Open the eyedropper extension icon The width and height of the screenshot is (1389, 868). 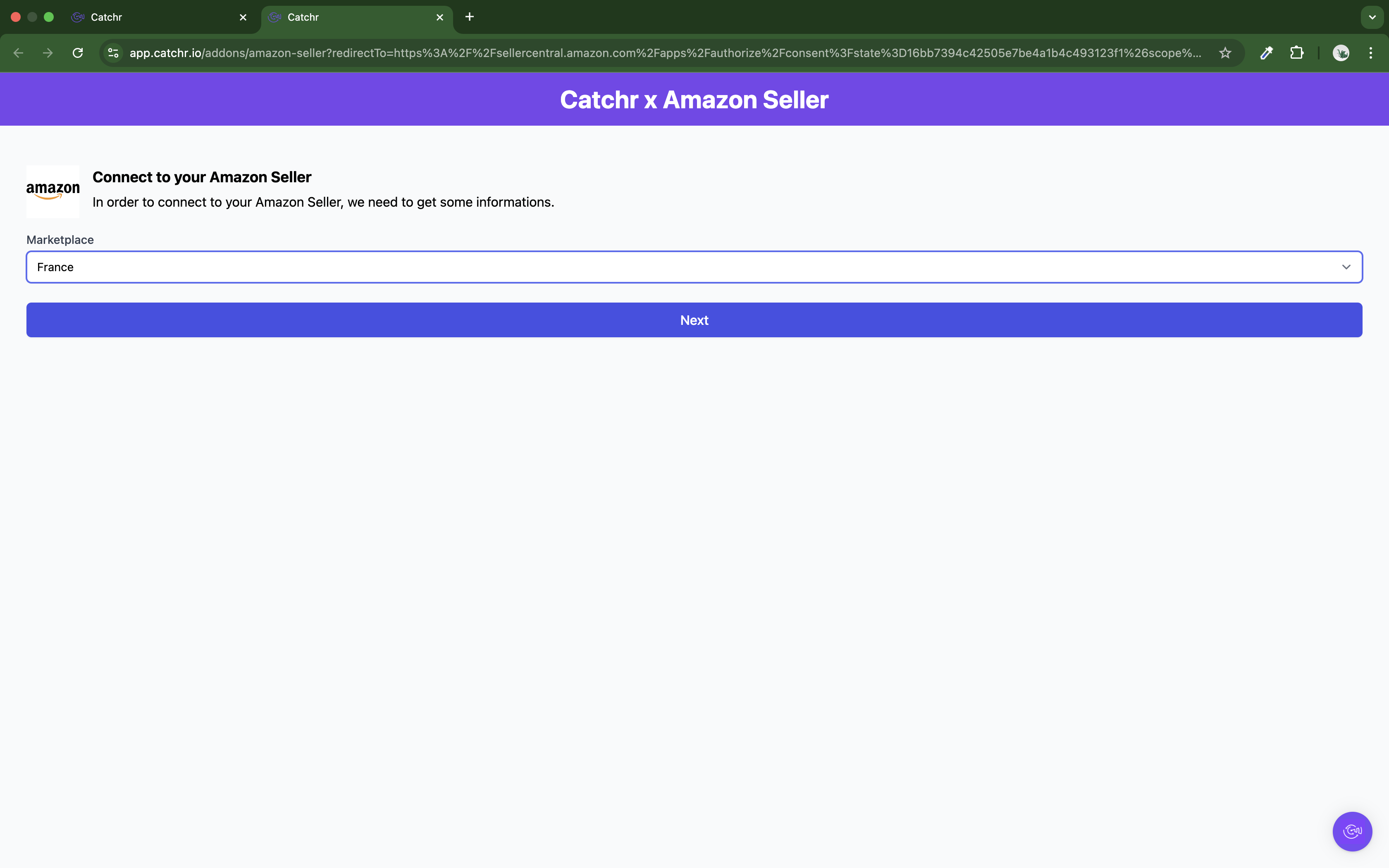[x=1266, y=53]
